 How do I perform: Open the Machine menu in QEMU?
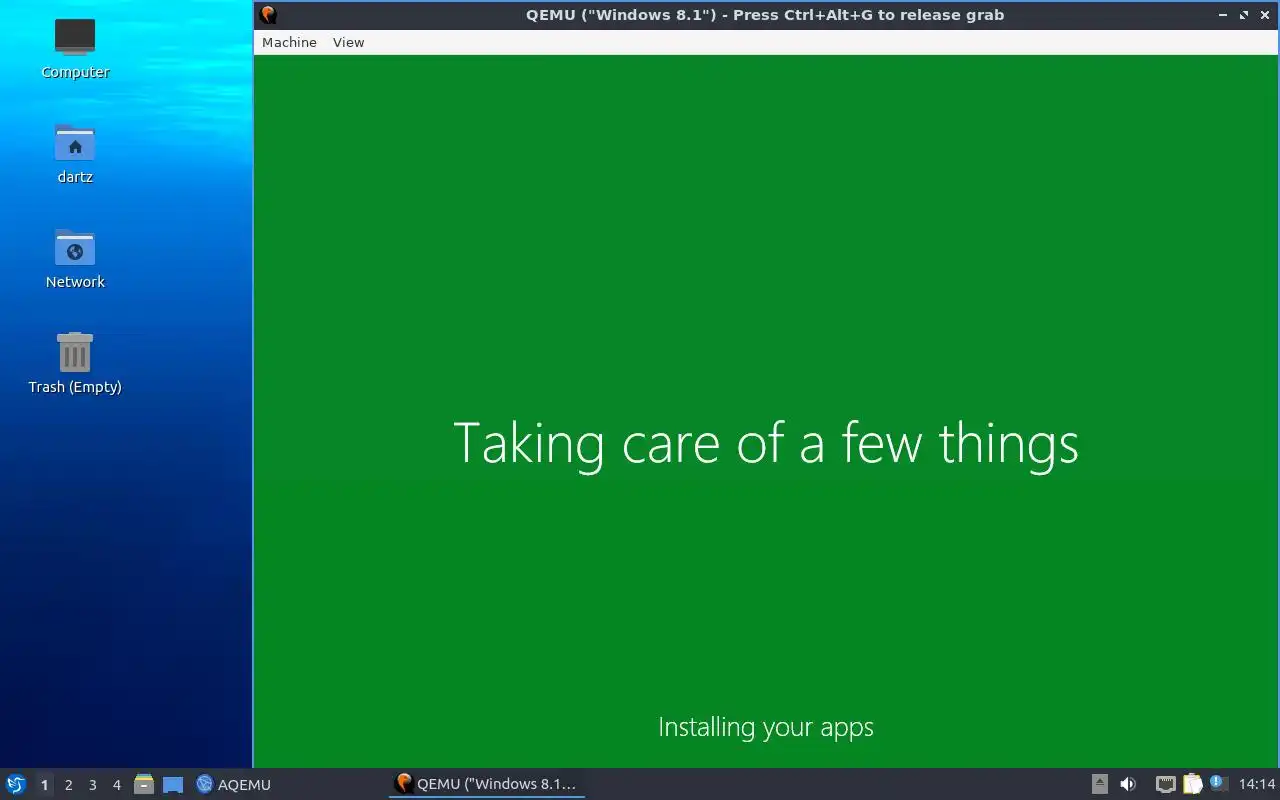click(x=289, y=42)
